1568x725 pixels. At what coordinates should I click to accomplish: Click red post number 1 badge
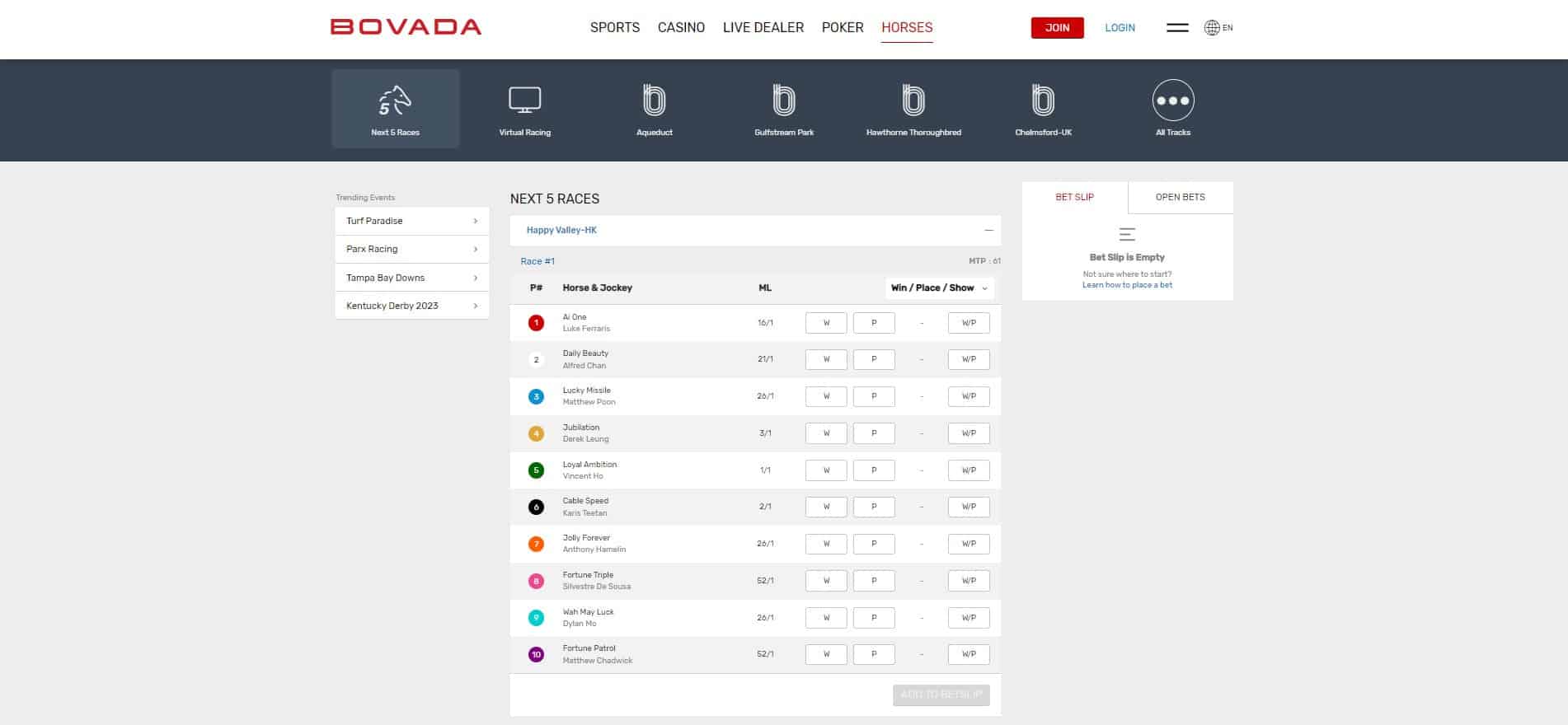coord(536,323)
